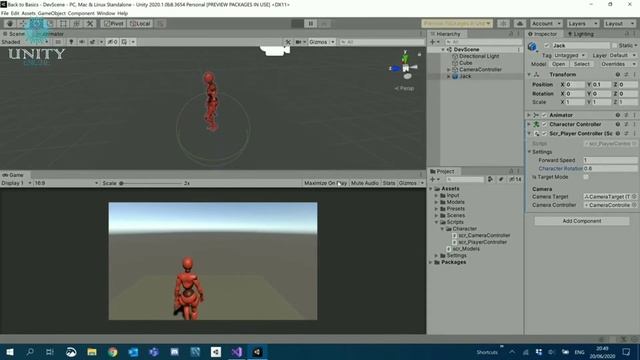Disable the Animator component checkbox
This screenshot has width=640, height=360.
coord(544,115)
